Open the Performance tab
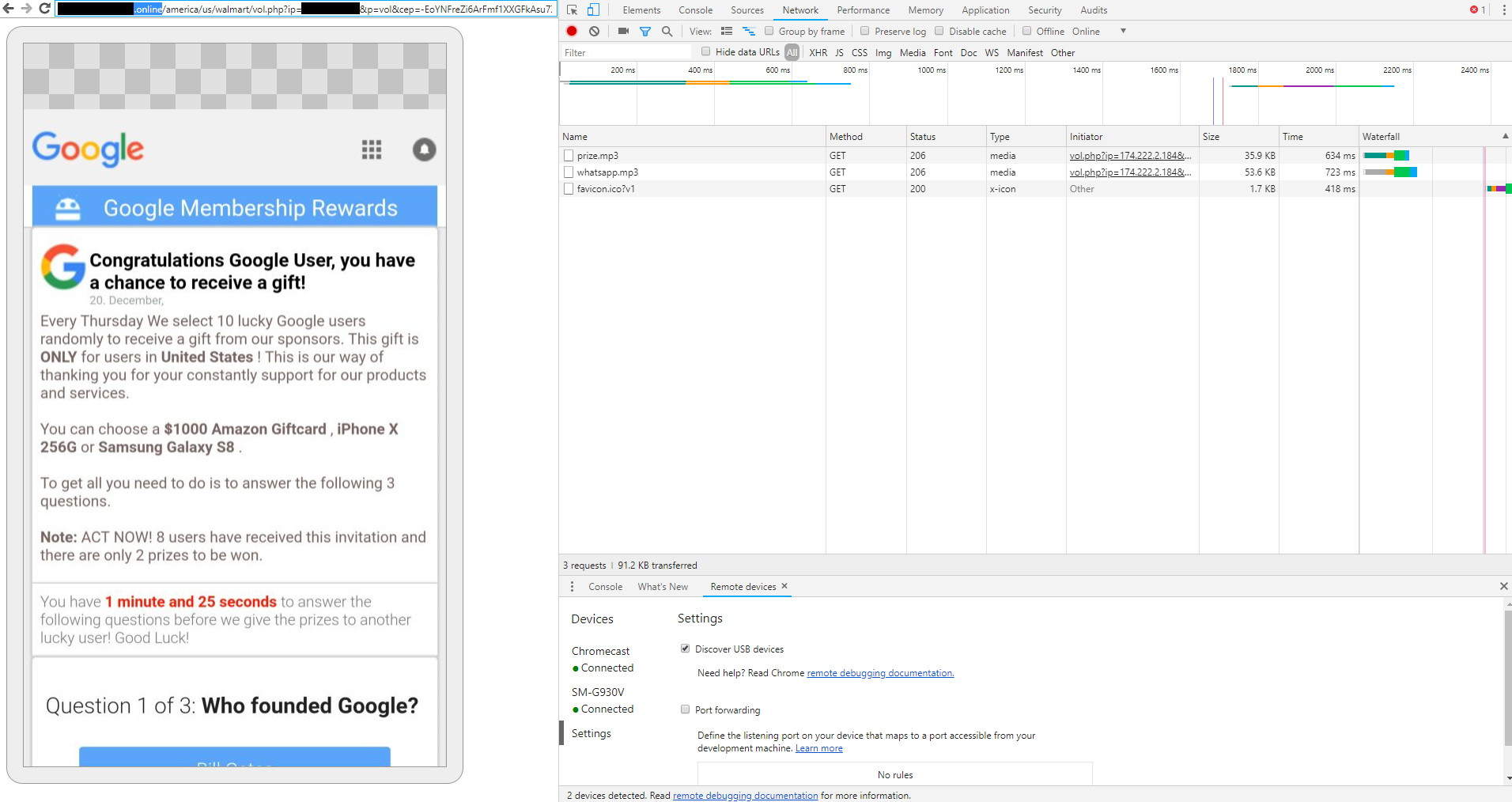 click(864, 10)
